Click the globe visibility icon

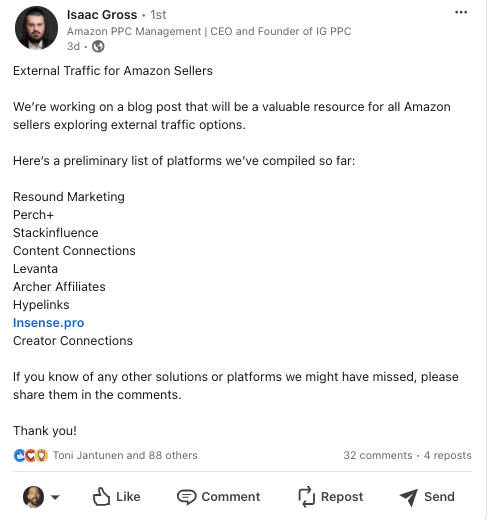98,46
